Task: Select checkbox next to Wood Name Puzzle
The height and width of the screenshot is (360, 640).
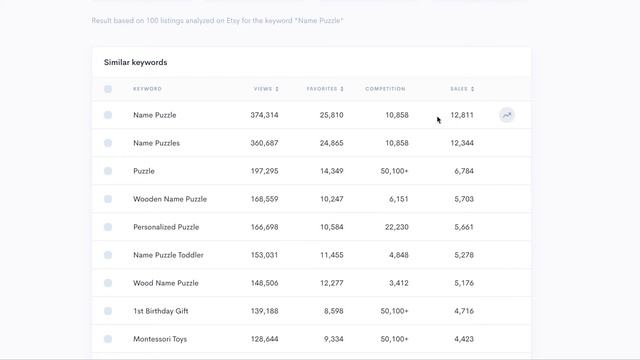Action: pos(108,283)
